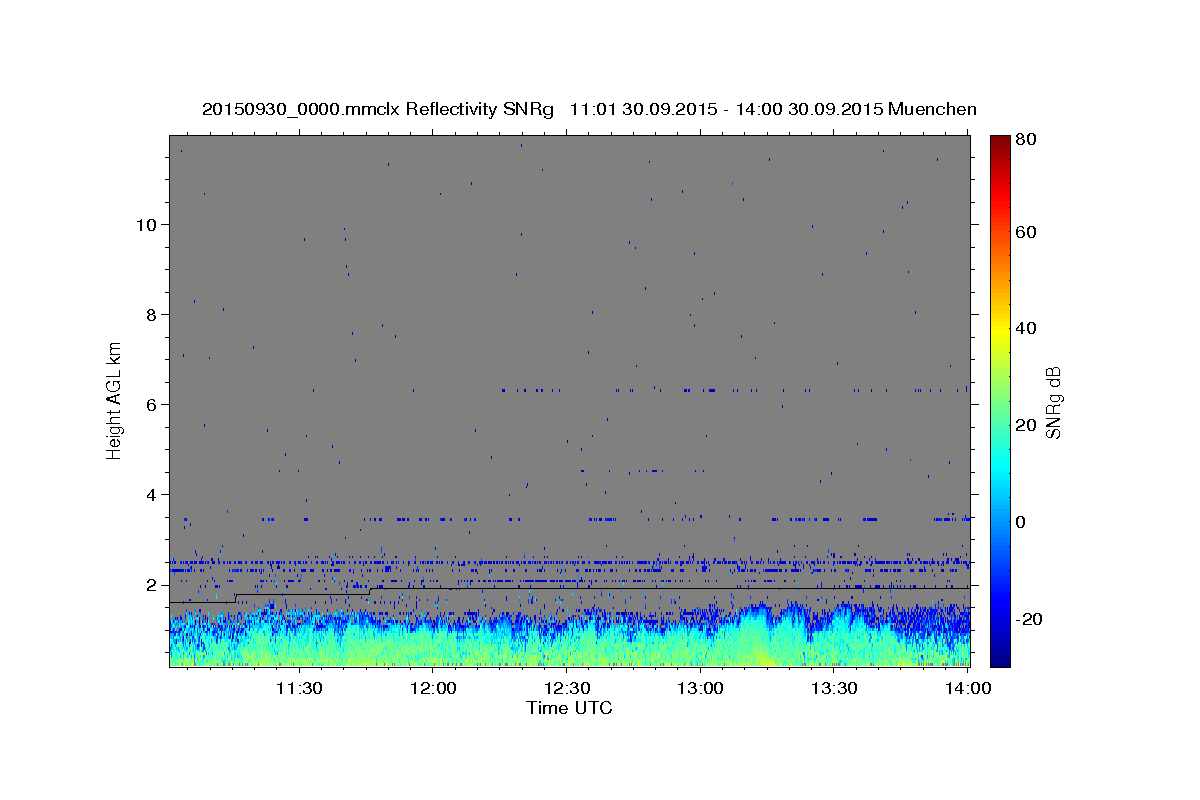The height and width of the screenshot is (800, 1200).
Task: Click the height axis value 8
Action: 152,315
